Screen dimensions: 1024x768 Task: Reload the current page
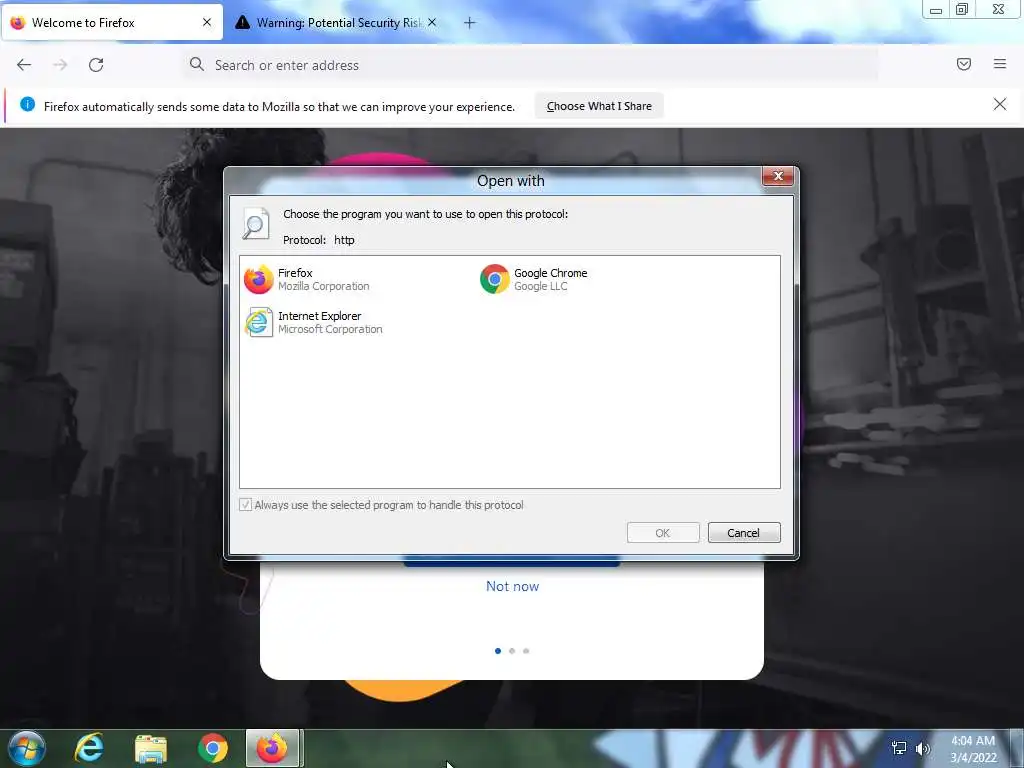[x=96, y=65]
